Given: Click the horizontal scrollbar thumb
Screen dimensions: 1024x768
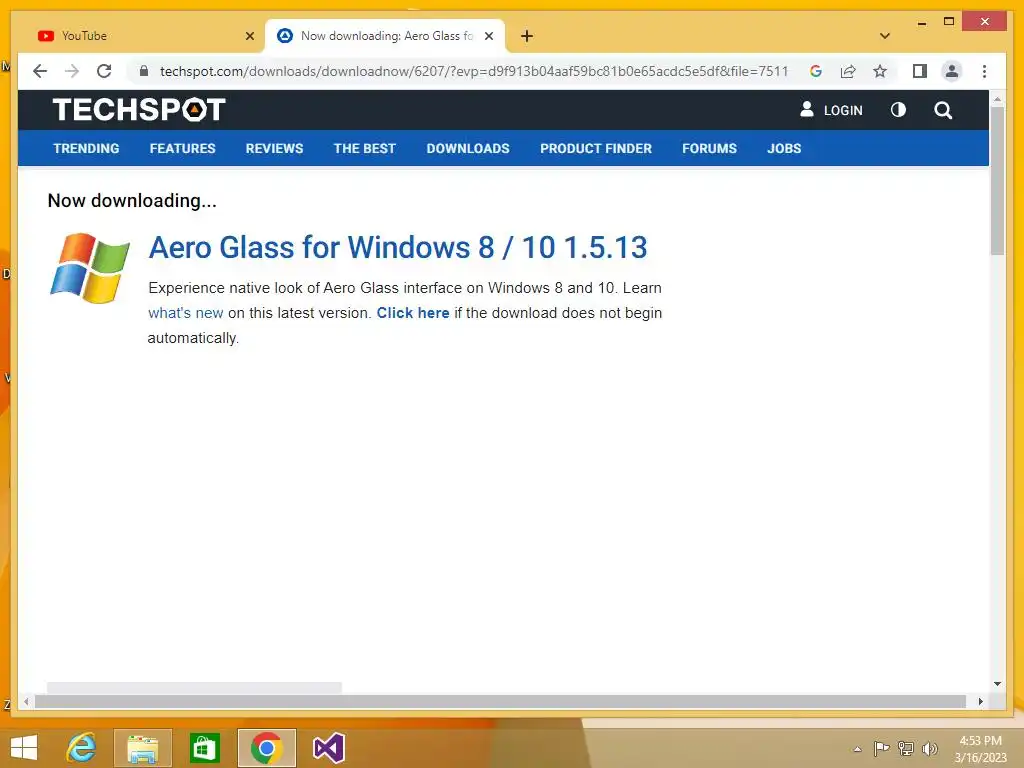Looking at the screenshot, I should [x=500, y=701].
